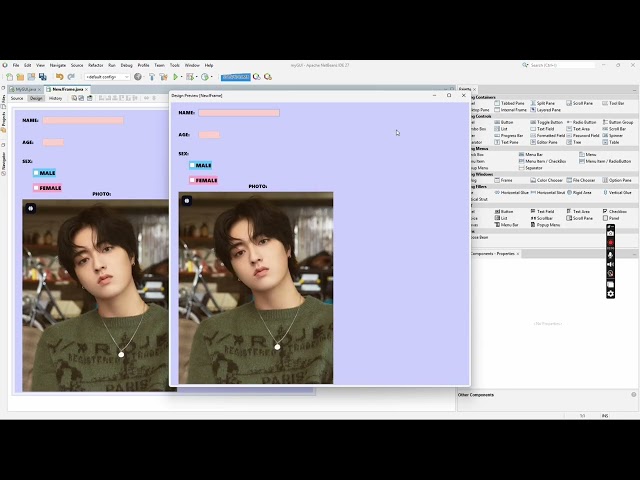
Task: Choose Formatted Field in the palette
Action: pyautogui.click(x=547, y=136)
